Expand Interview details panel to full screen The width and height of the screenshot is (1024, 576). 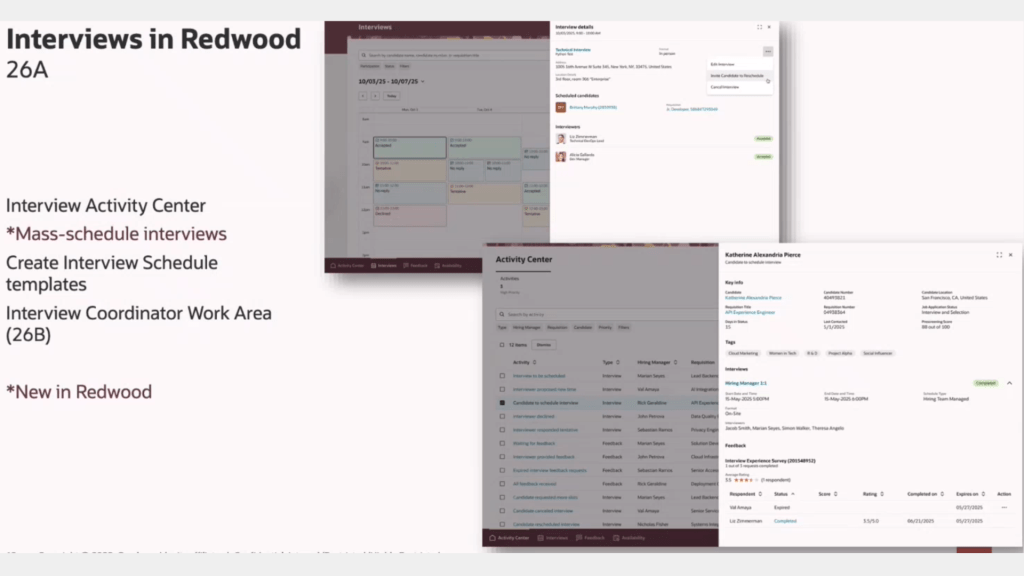759,27
